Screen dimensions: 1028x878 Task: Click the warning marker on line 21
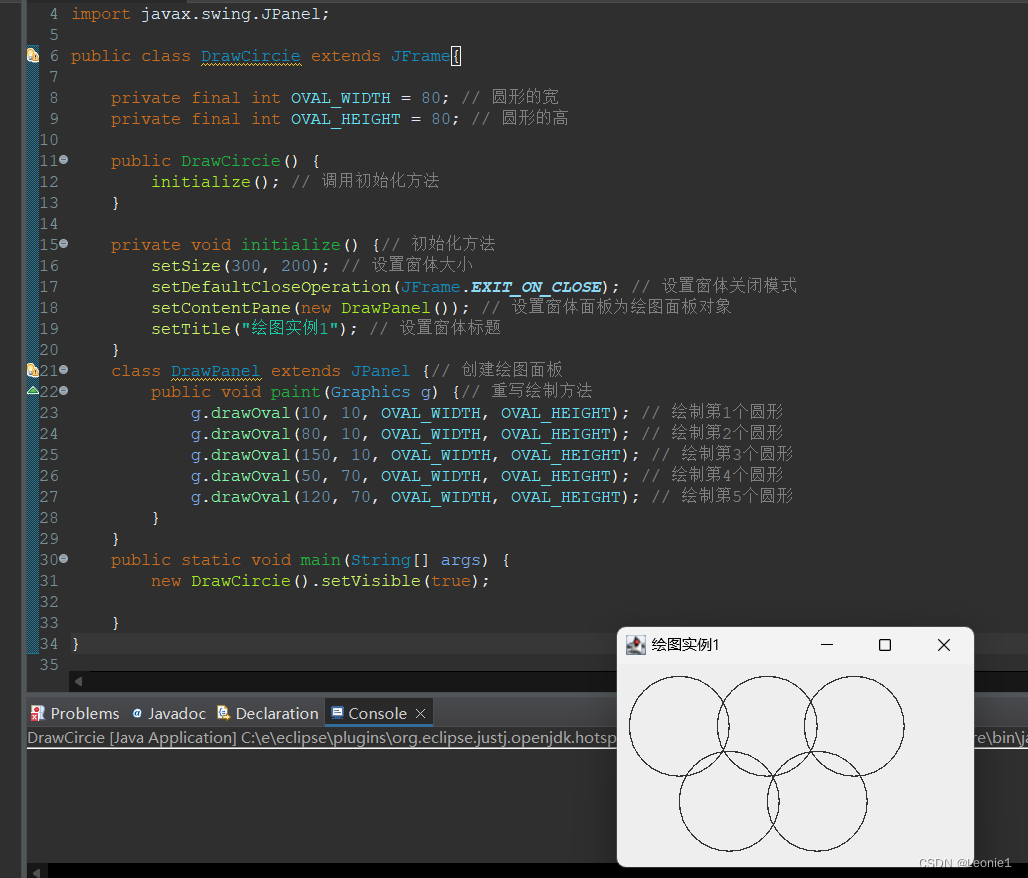(33, 370)
